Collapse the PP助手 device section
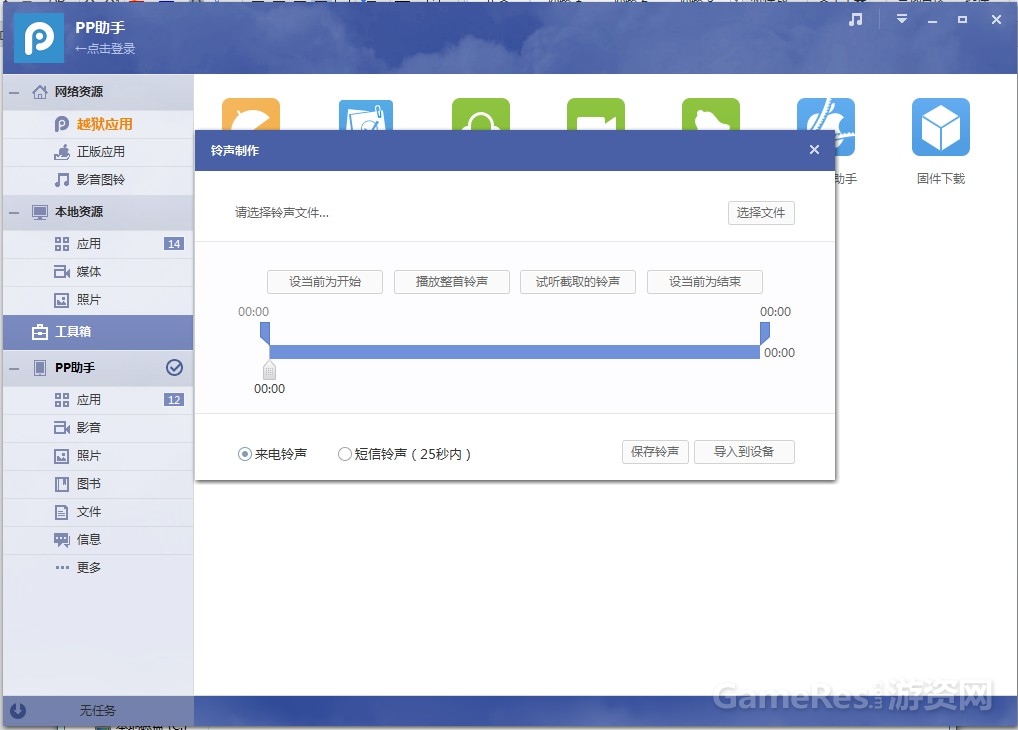 [14, 368]
